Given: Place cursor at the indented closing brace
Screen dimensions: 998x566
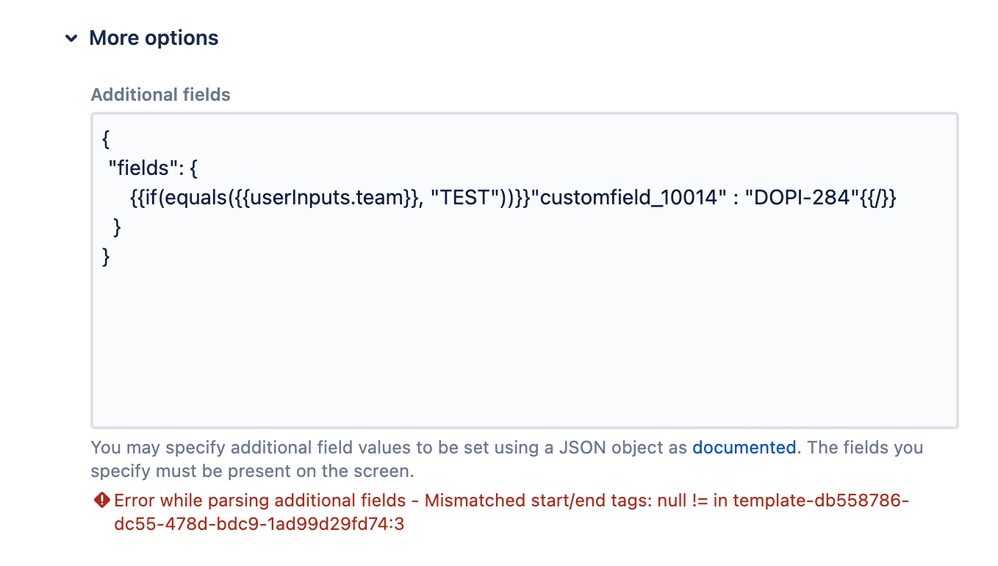Looking at the screenshot, I should (x=116, y=227).
